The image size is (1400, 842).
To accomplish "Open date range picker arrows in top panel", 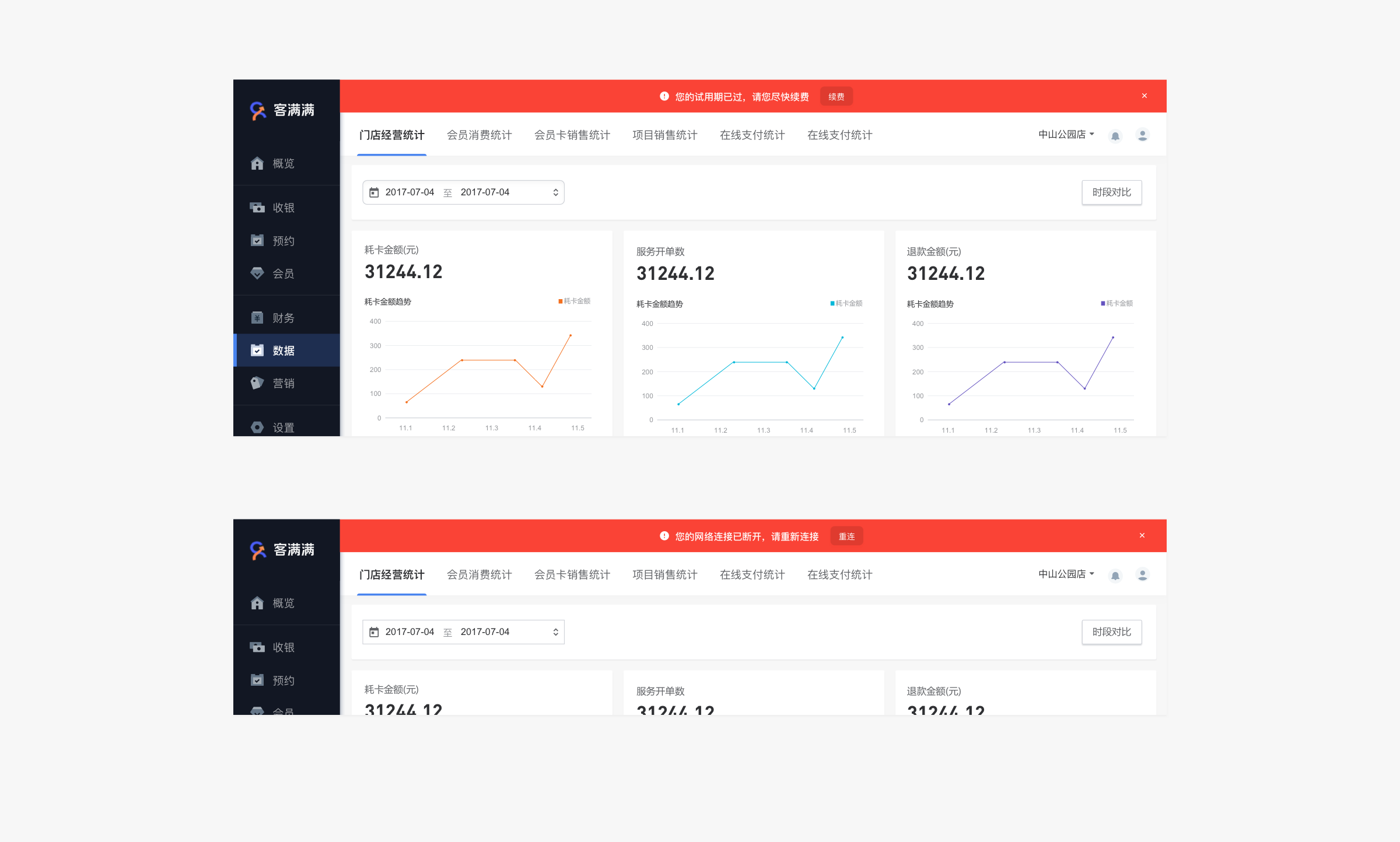I will pyautogui.click(x=555, y=192).
